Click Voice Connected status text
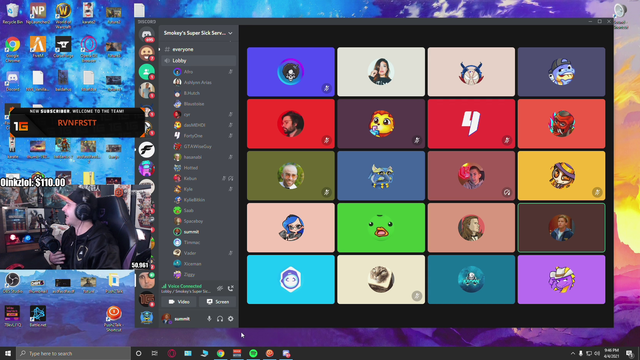 (185, 286)
